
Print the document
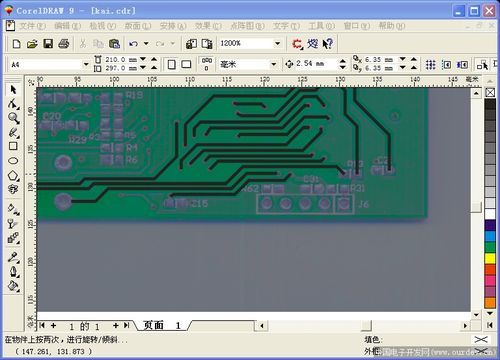[64, 44]
